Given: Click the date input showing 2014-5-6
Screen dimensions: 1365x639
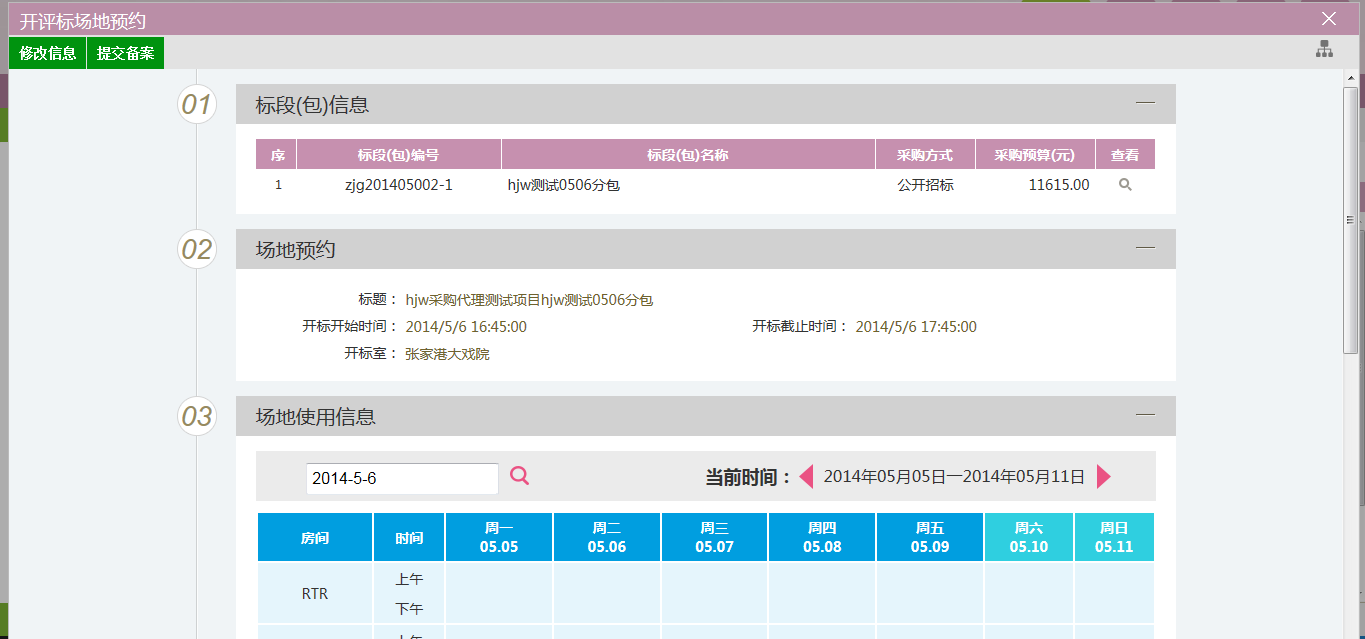Looking at the screenshot, I should (x=402, y=478).
